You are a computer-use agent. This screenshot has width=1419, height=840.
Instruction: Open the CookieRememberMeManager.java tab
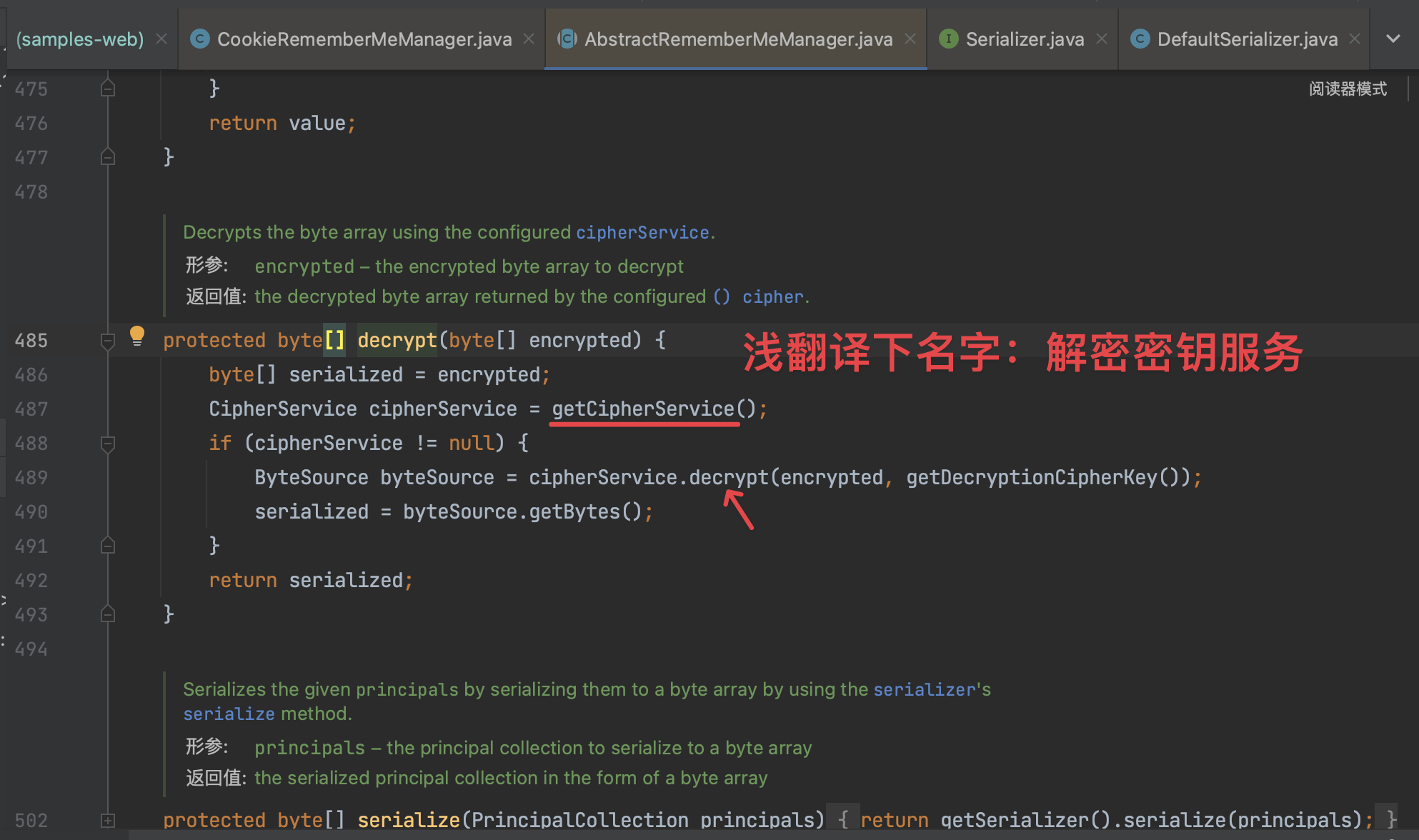364,39
